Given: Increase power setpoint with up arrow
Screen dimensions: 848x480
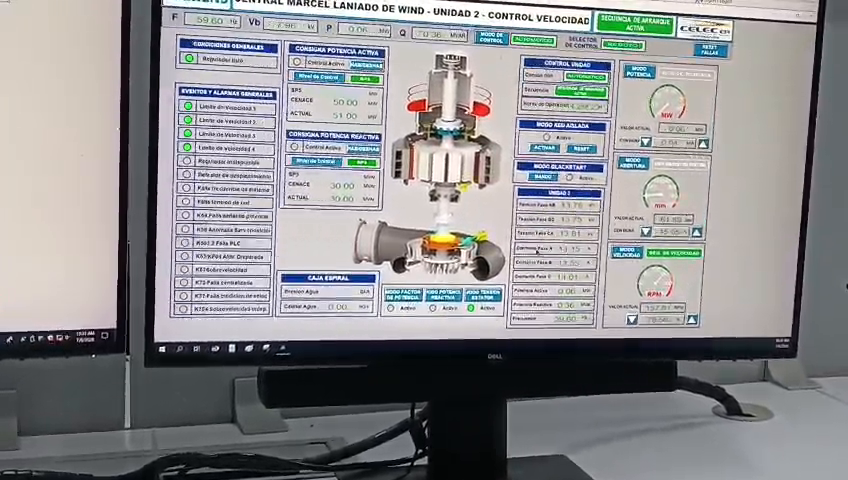Looking at the screenshot, I should [703, 143].
